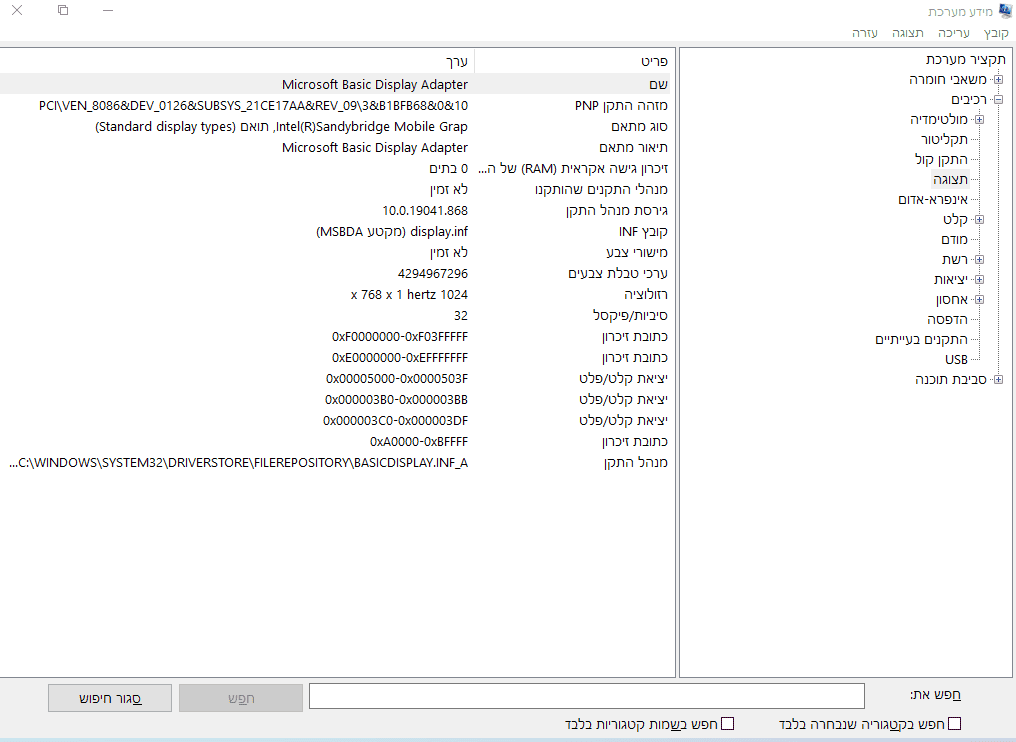Expand the קלט tree node
Viewport: 1016px width, 742px height.
(x=980, y=220)
